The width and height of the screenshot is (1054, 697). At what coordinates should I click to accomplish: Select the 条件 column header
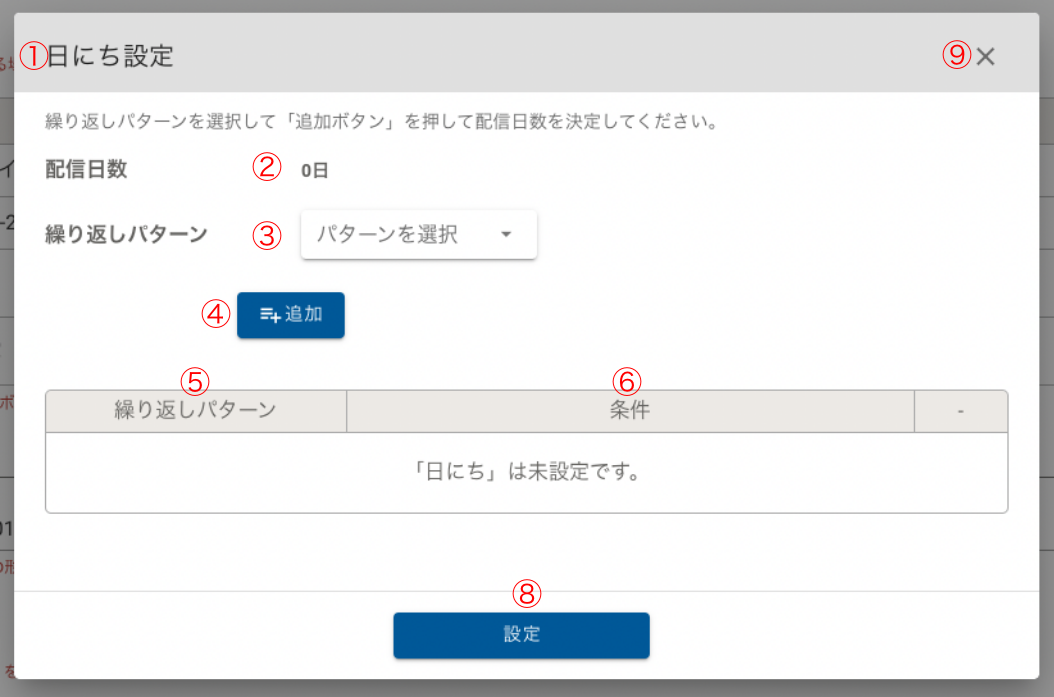(x=630, y=411)
